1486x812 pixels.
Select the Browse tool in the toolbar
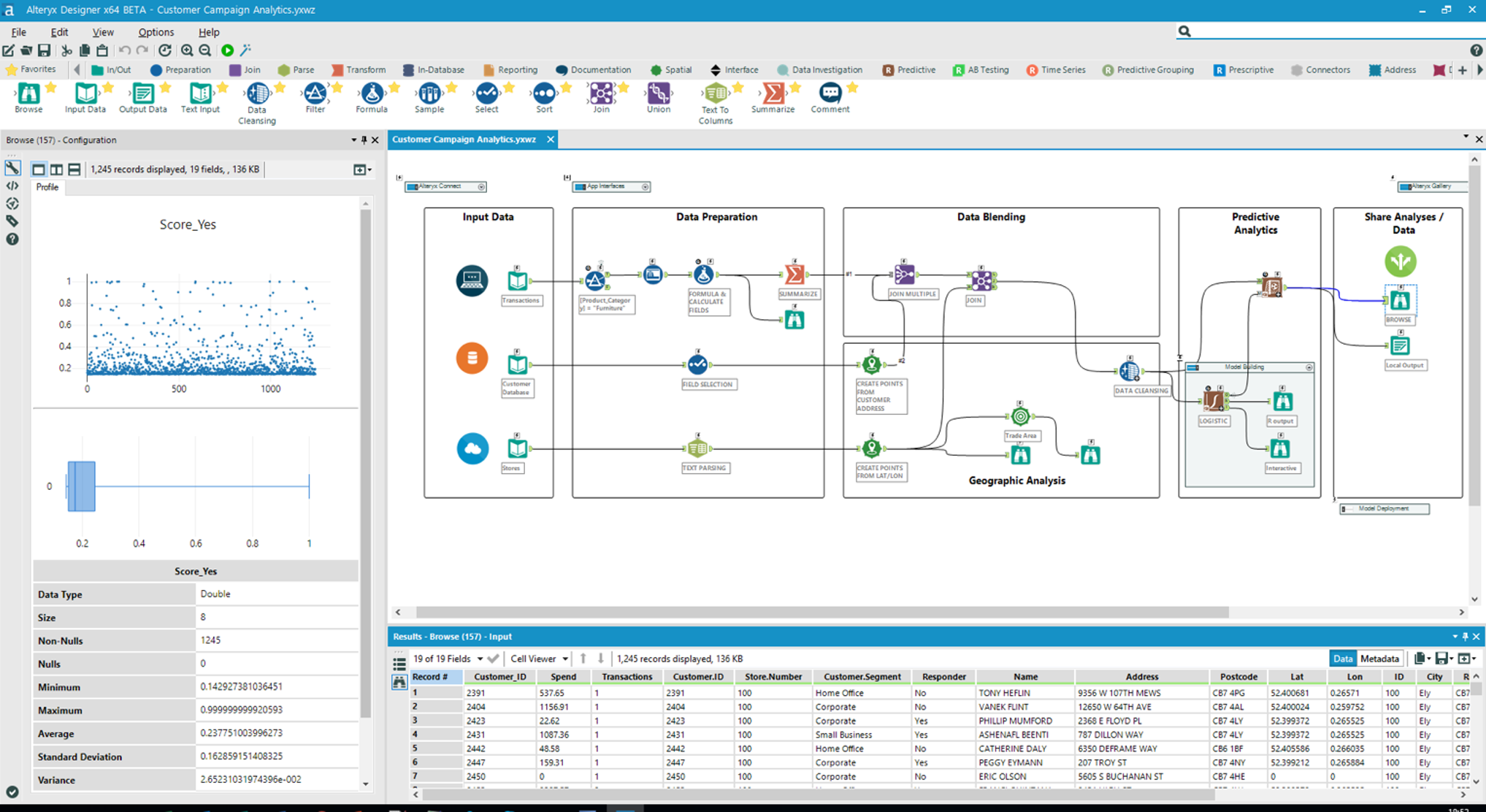28,97
